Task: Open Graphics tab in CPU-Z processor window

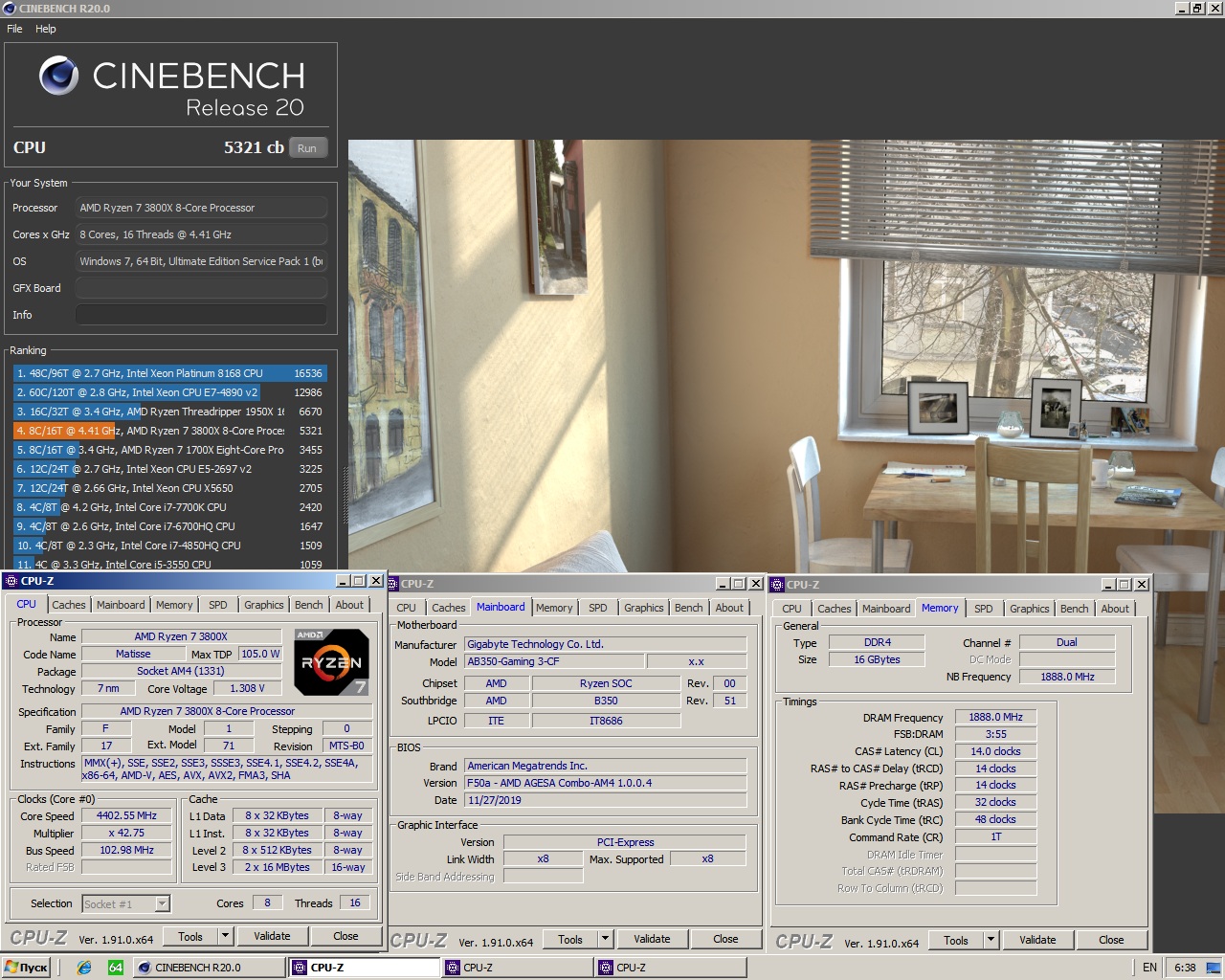Action: 264,605
